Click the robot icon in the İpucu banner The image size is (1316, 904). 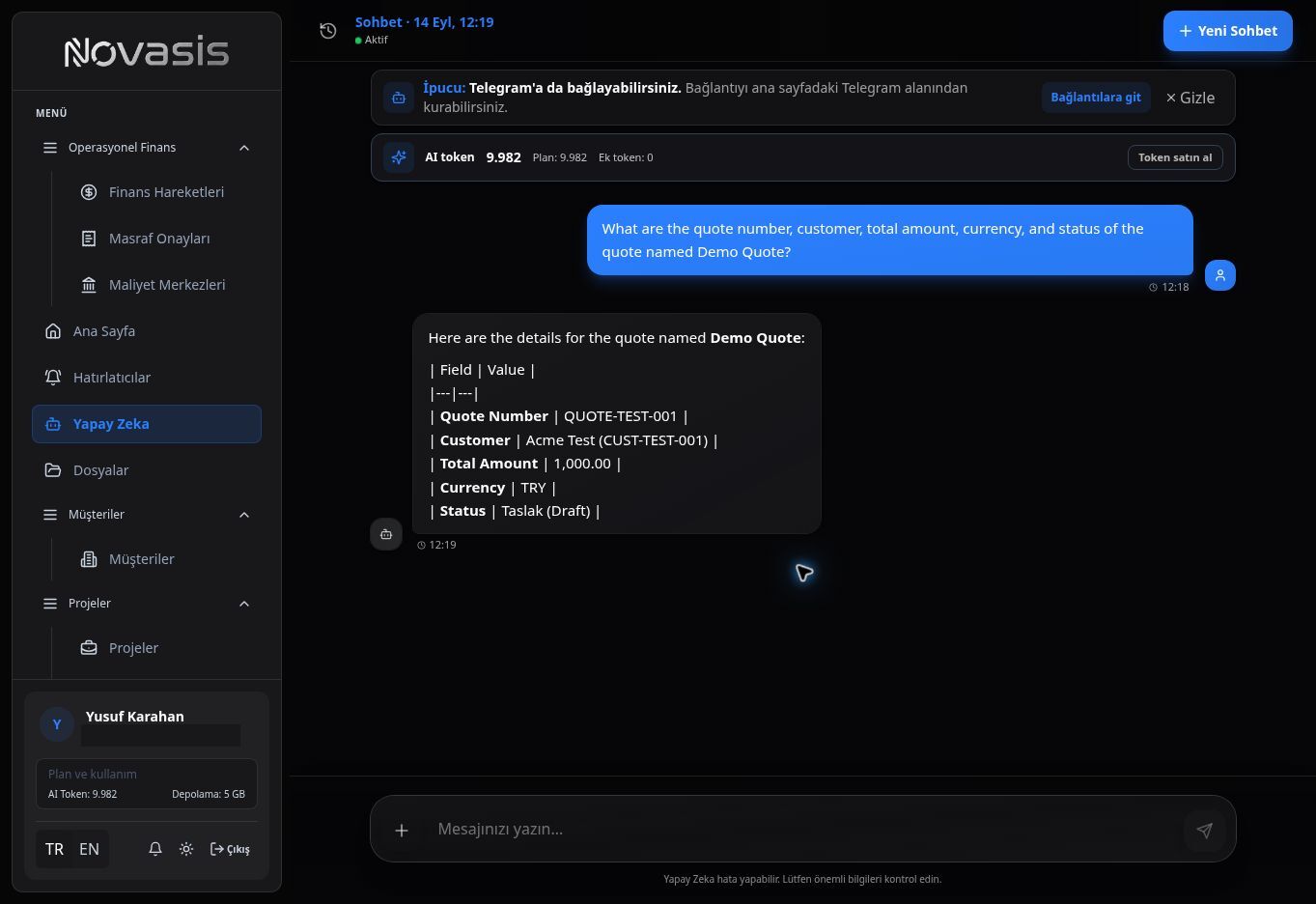coord(399,98)
